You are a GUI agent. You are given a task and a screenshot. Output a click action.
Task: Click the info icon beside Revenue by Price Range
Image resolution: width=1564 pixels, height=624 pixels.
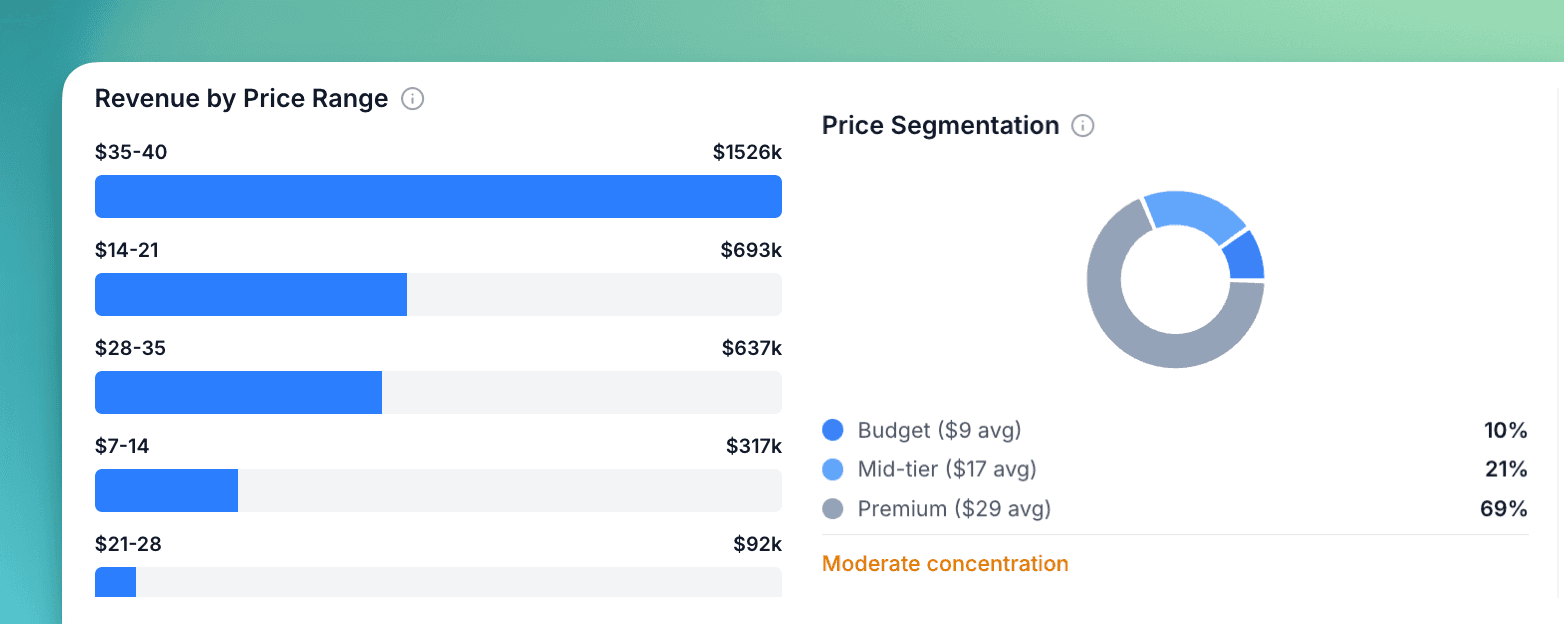pyautogui.click(x=413, y=99)
